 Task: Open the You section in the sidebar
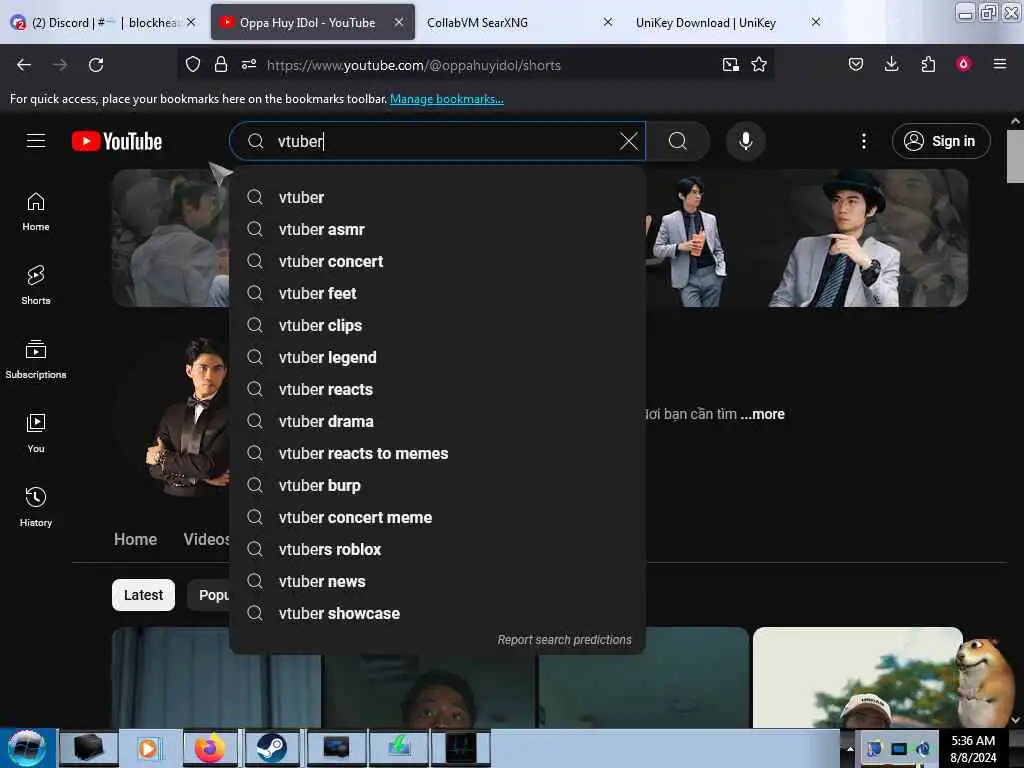coord(36,434)
